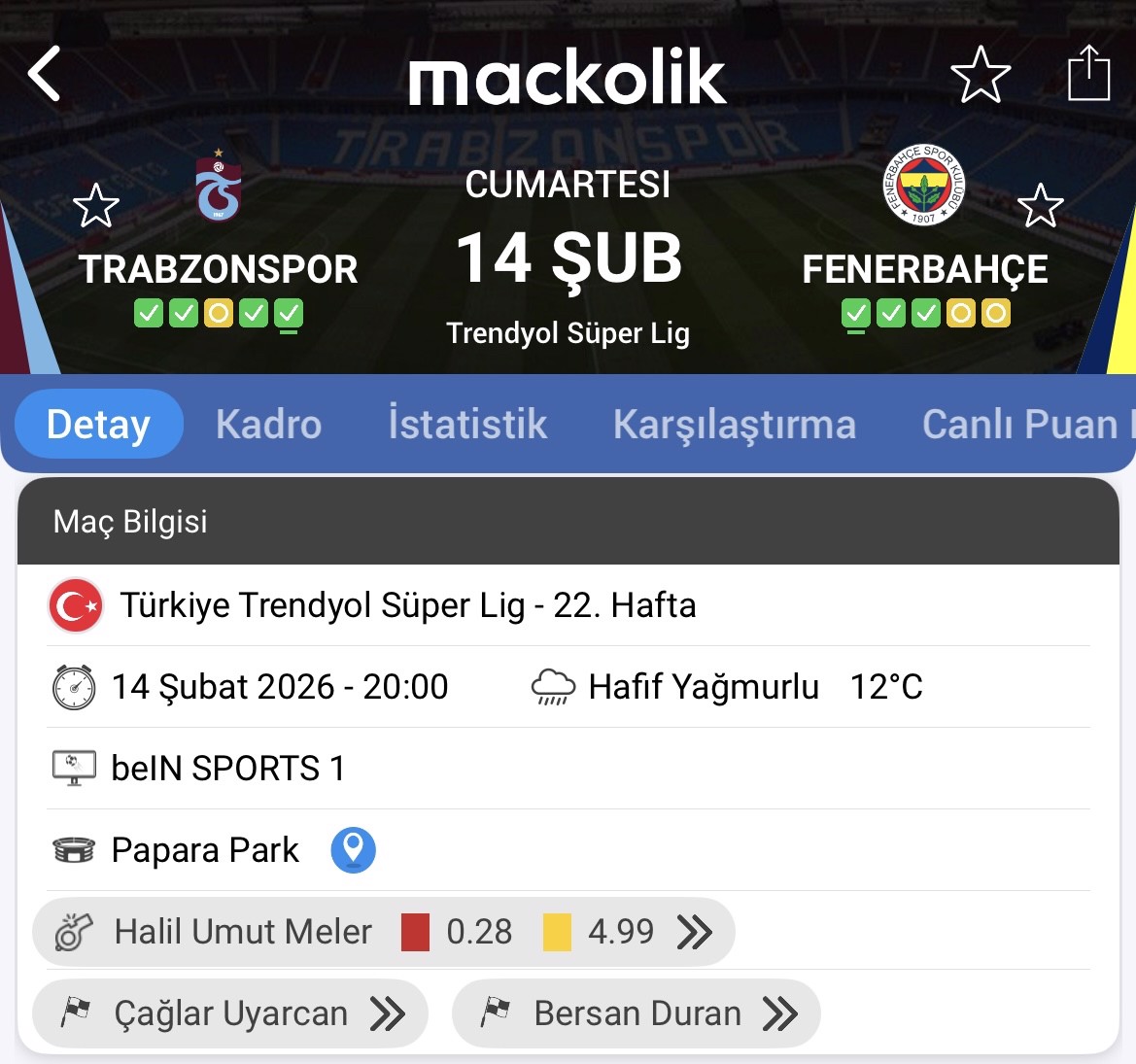Tap Trabzonspor's yellow draw form indicator
This screenshot has height=1064, width=1136.
(219, 313)
